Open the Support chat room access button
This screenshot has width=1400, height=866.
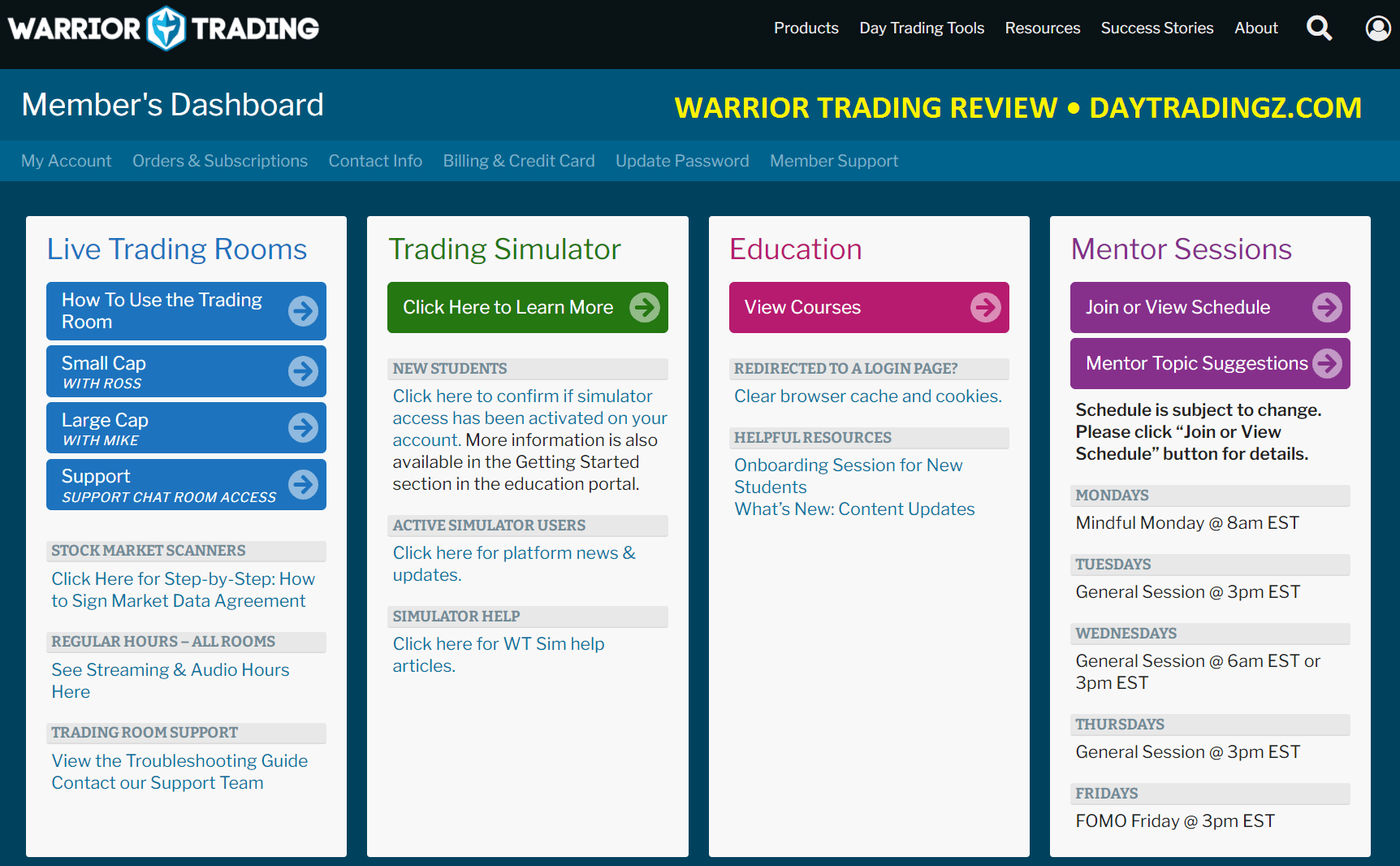pos(186,484)
